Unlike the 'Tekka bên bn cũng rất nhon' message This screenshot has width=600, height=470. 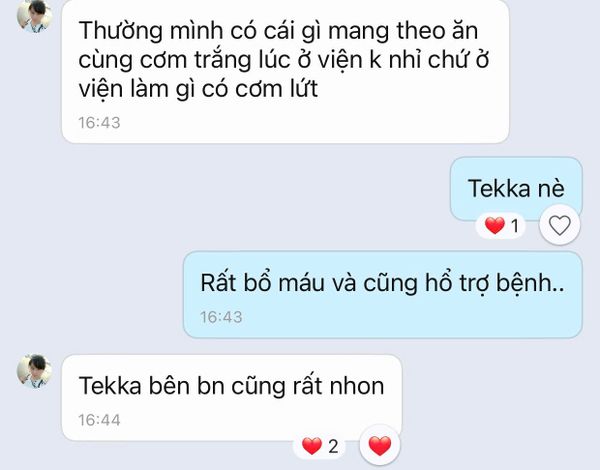pos(380,446)
